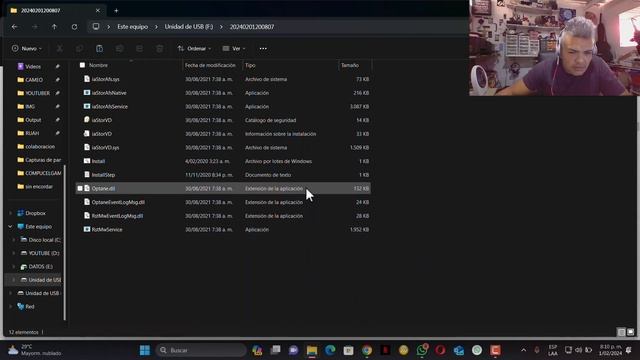Click the Paste clipboard icon

(x=99, y=49)
